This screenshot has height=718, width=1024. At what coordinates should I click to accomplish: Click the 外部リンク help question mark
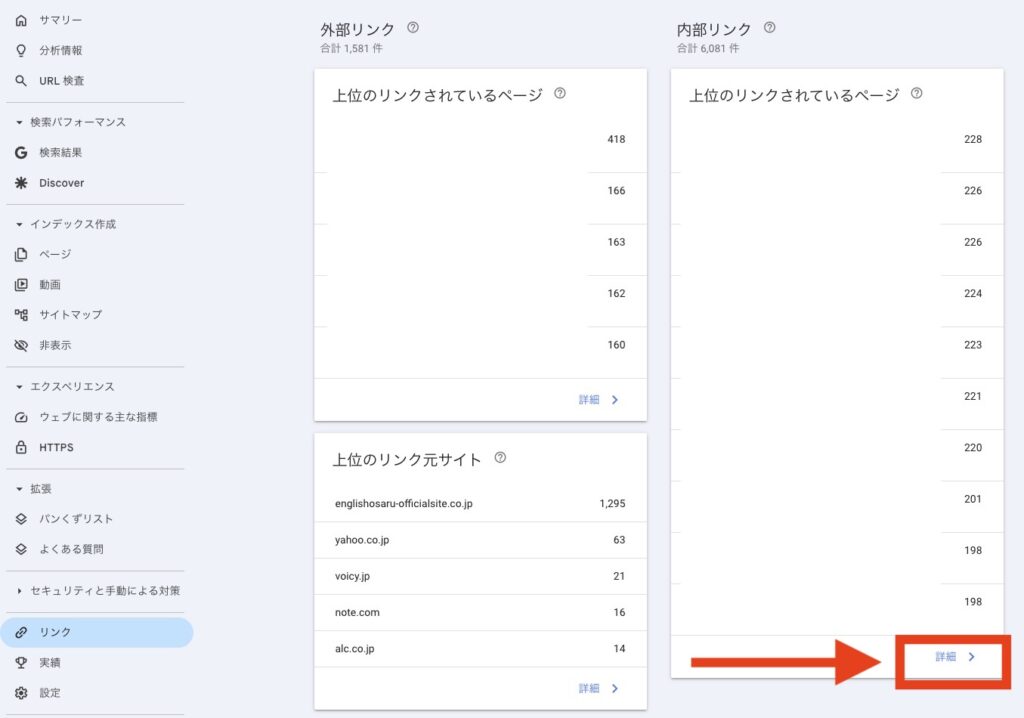(x=413, y=28)
